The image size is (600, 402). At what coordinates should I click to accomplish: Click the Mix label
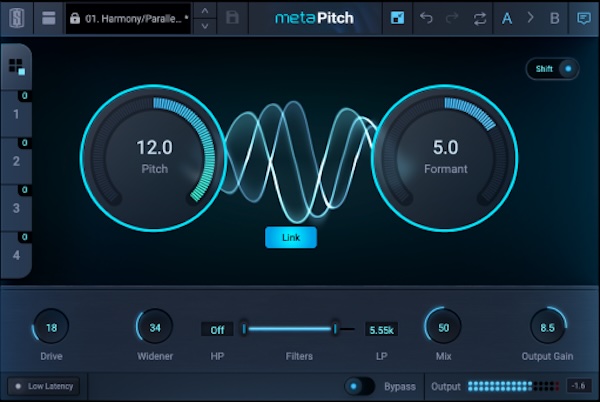coord(443,356)
